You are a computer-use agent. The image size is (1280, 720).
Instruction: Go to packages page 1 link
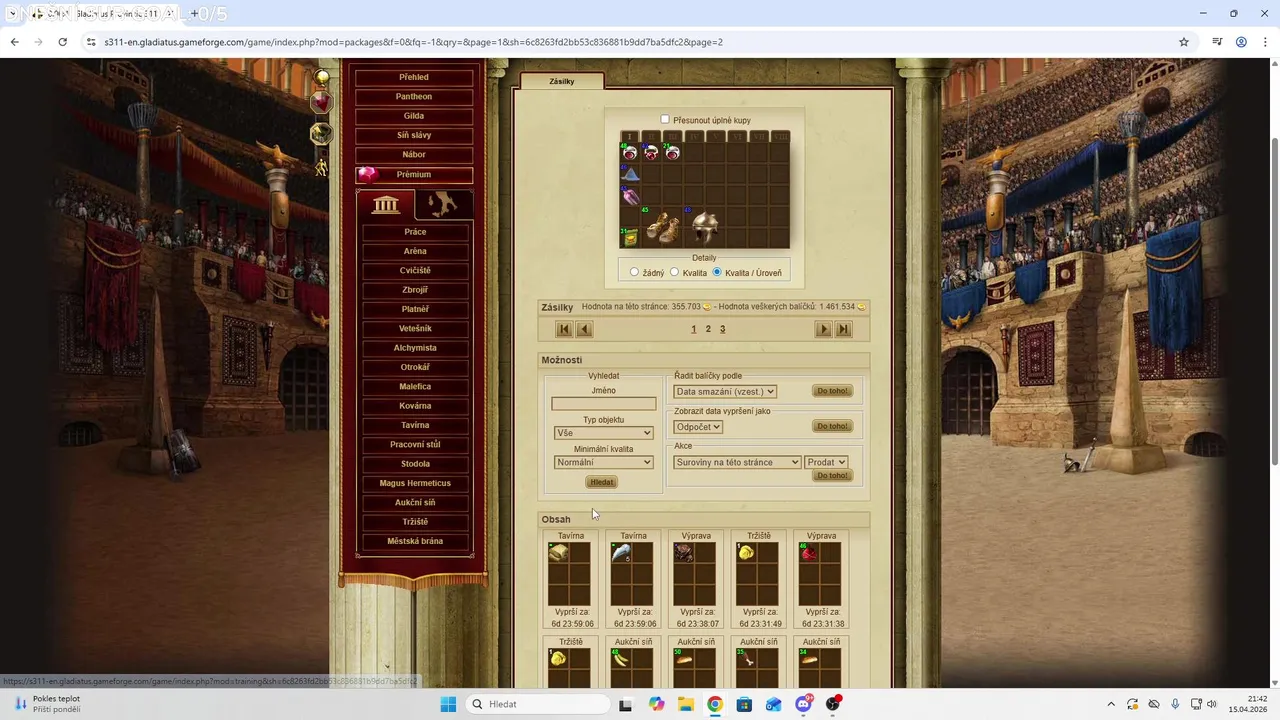(x=694, y=329)
